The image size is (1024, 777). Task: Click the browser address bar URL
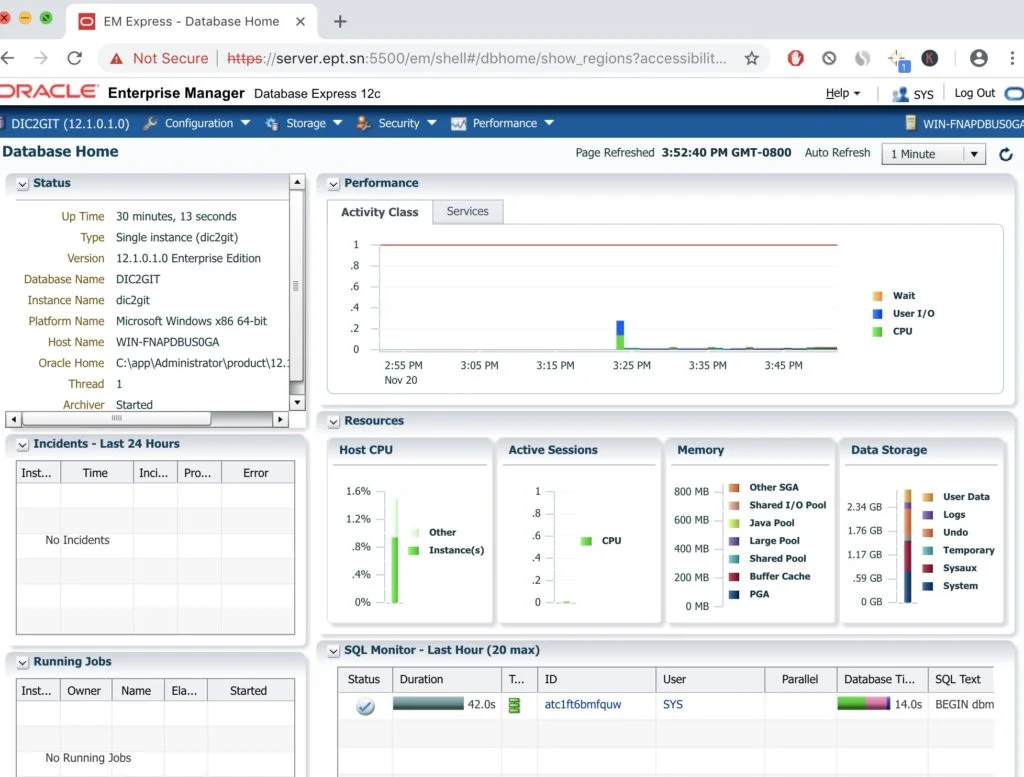[476, 58]
